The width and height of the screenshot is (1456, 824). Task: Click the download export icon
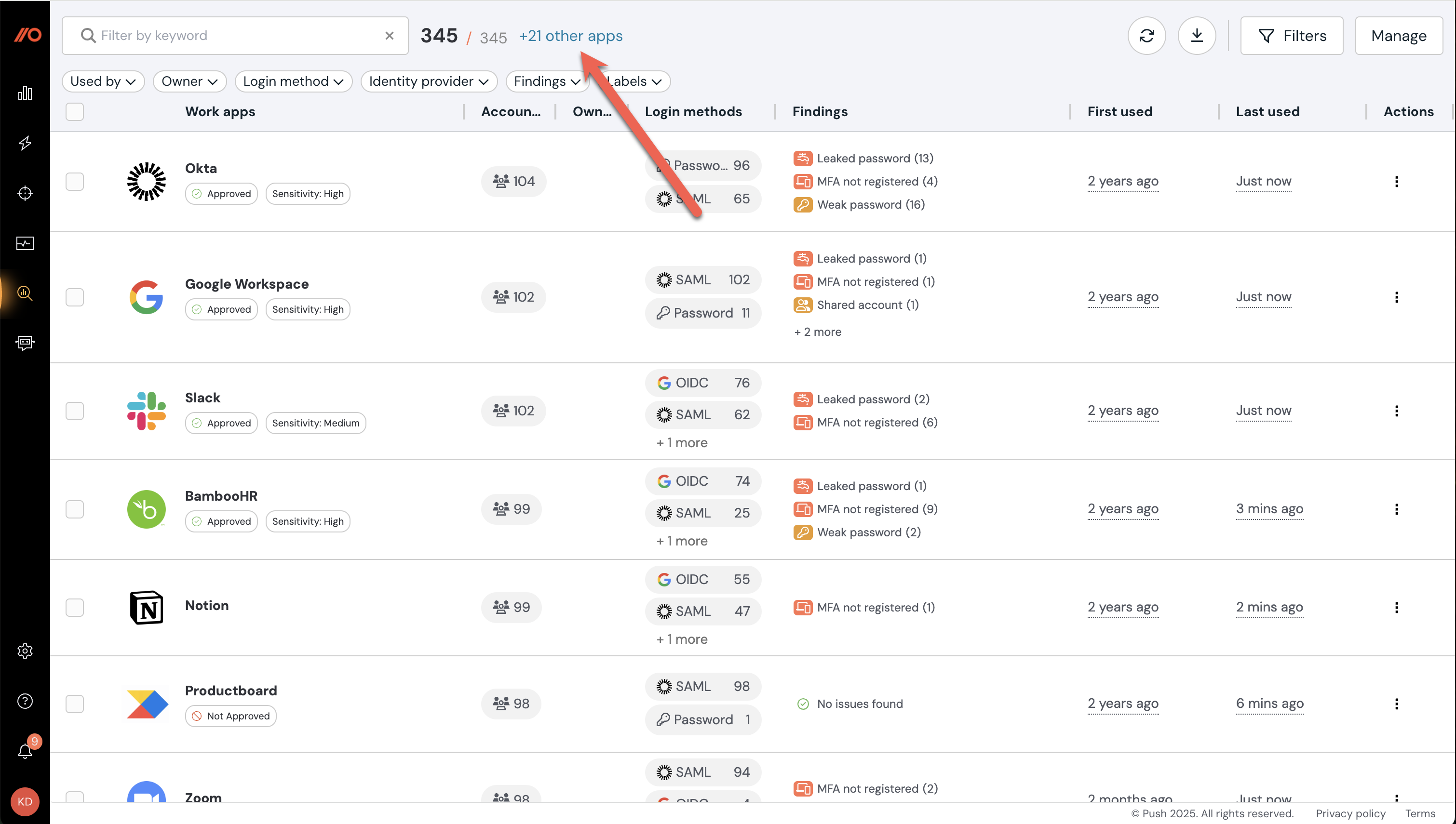(1197, 36)
